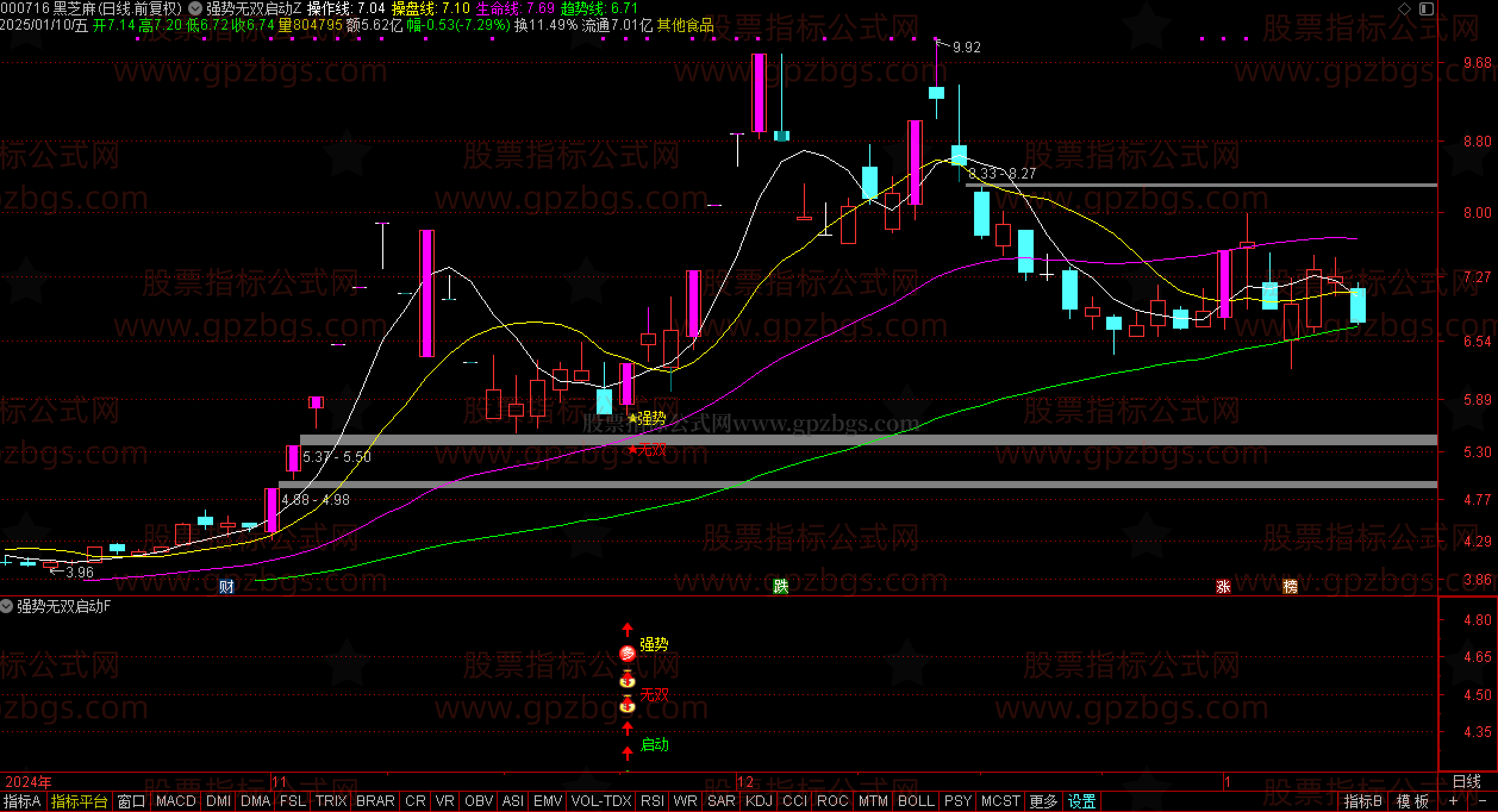This screenshot has height=812, width=1498.
Task: Toggle the BOLL indicator
Action: [916, 801]
